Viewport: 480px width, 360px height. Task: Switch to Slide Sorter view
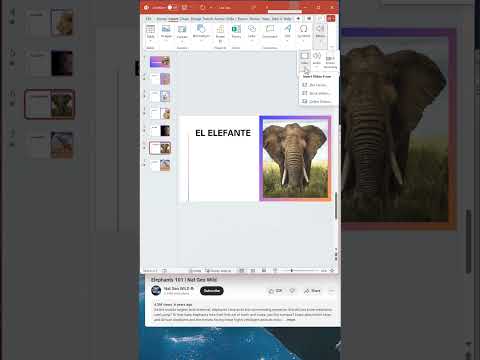[x=253, y=271]
